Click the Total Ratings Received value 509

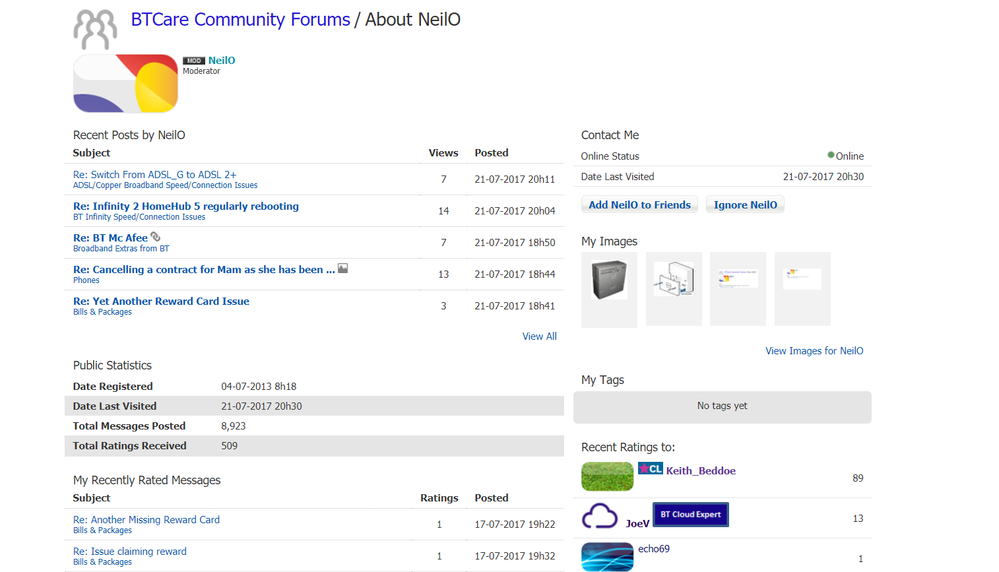[229, 446]
